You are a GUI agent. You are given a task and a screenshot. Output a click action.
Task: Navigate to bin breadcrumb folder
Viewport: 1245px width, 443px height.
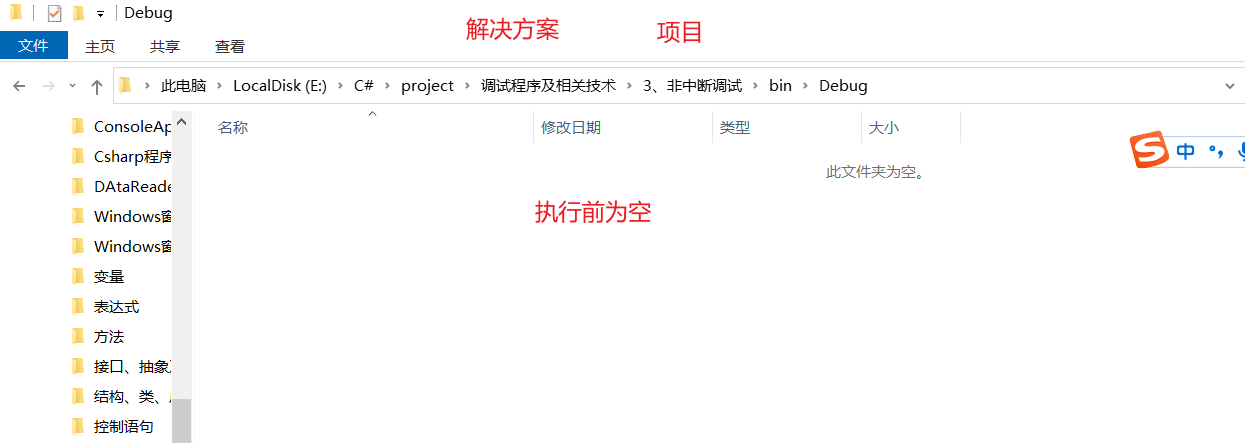780,86
